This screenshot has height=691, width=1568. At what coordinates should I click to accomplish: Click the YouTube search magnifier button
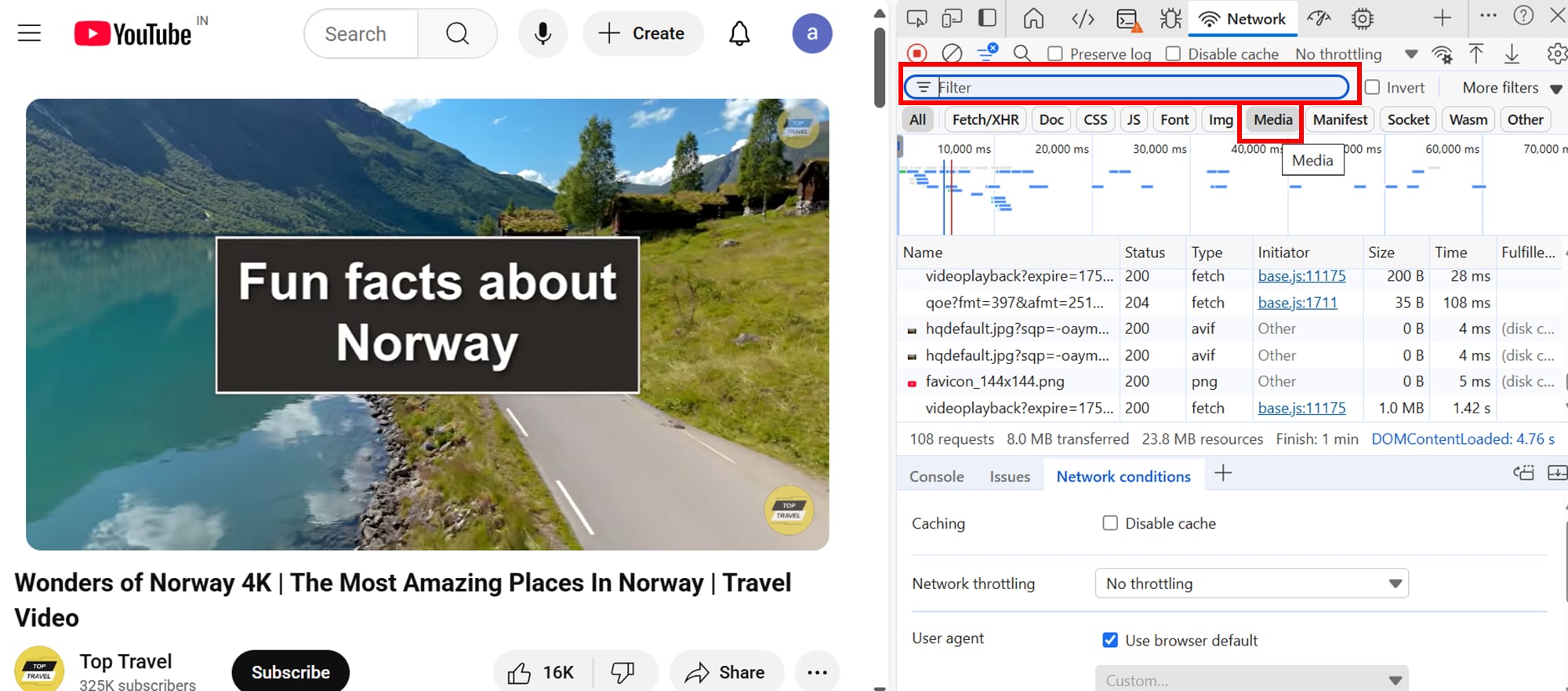pyautogui.click(x=457, y=34)
